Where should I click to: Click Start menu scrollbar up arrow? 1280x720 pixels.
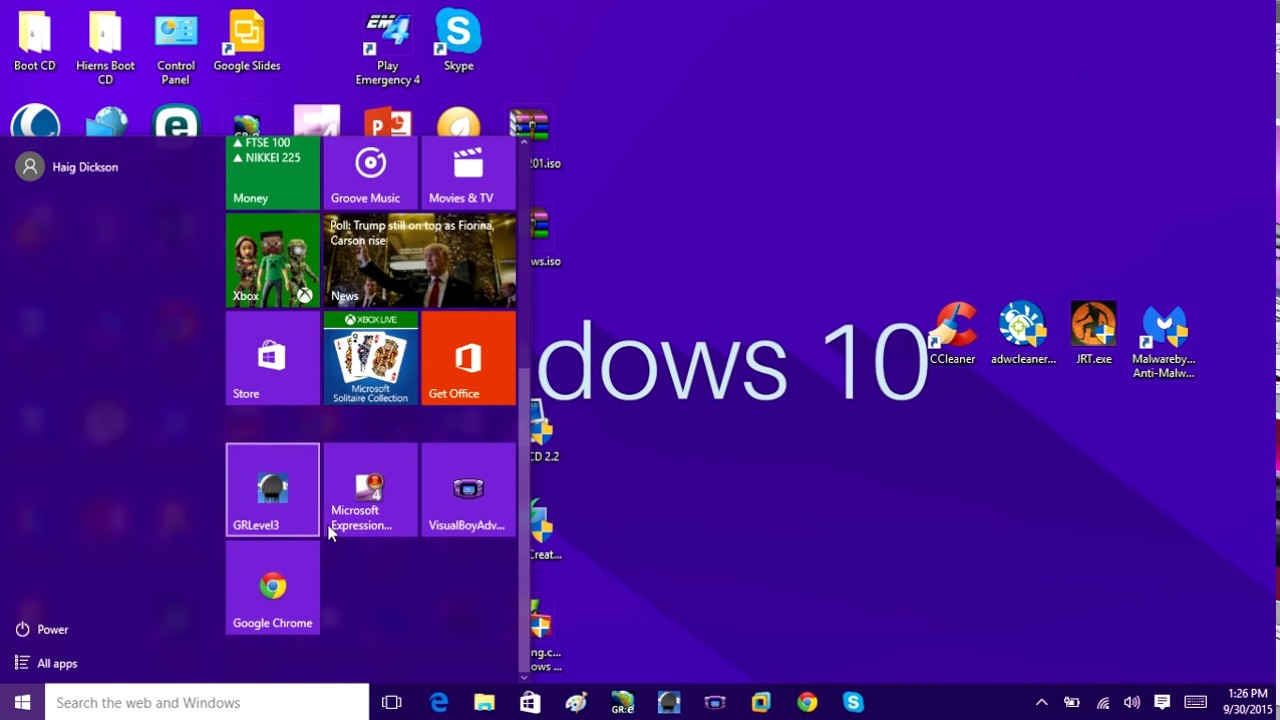click(523, 142)
